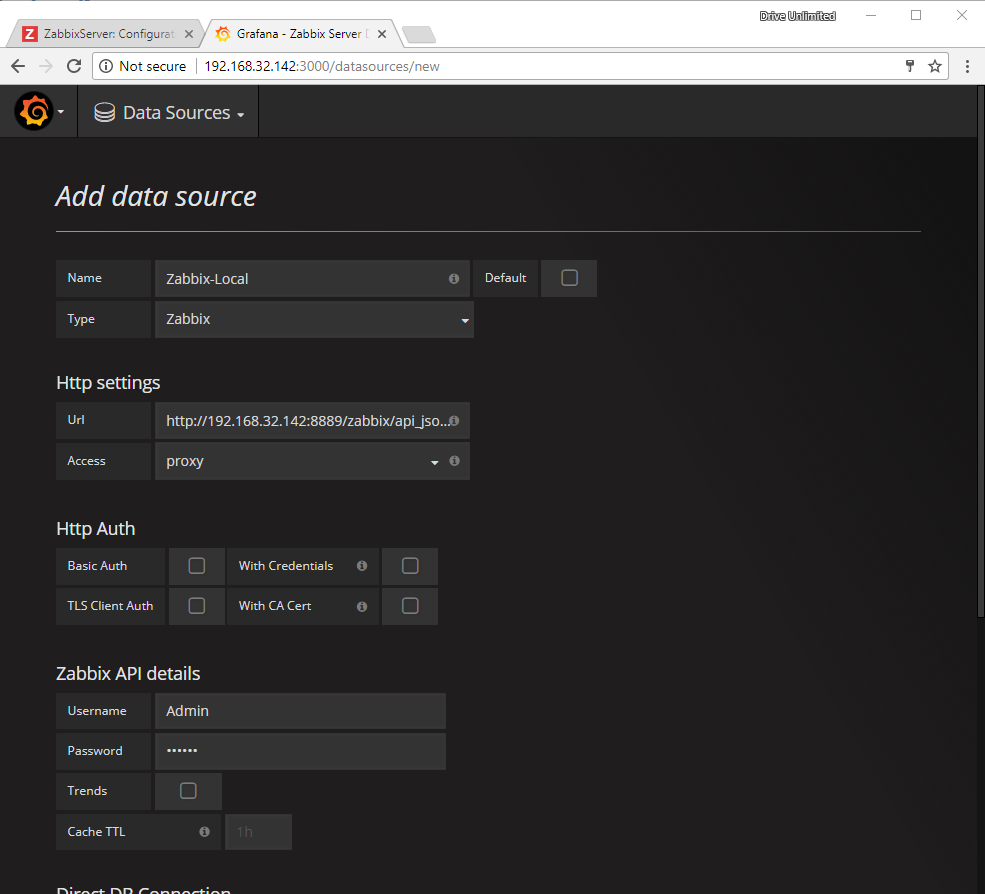Toggle the Trends checkbox

tap(188, 791)
